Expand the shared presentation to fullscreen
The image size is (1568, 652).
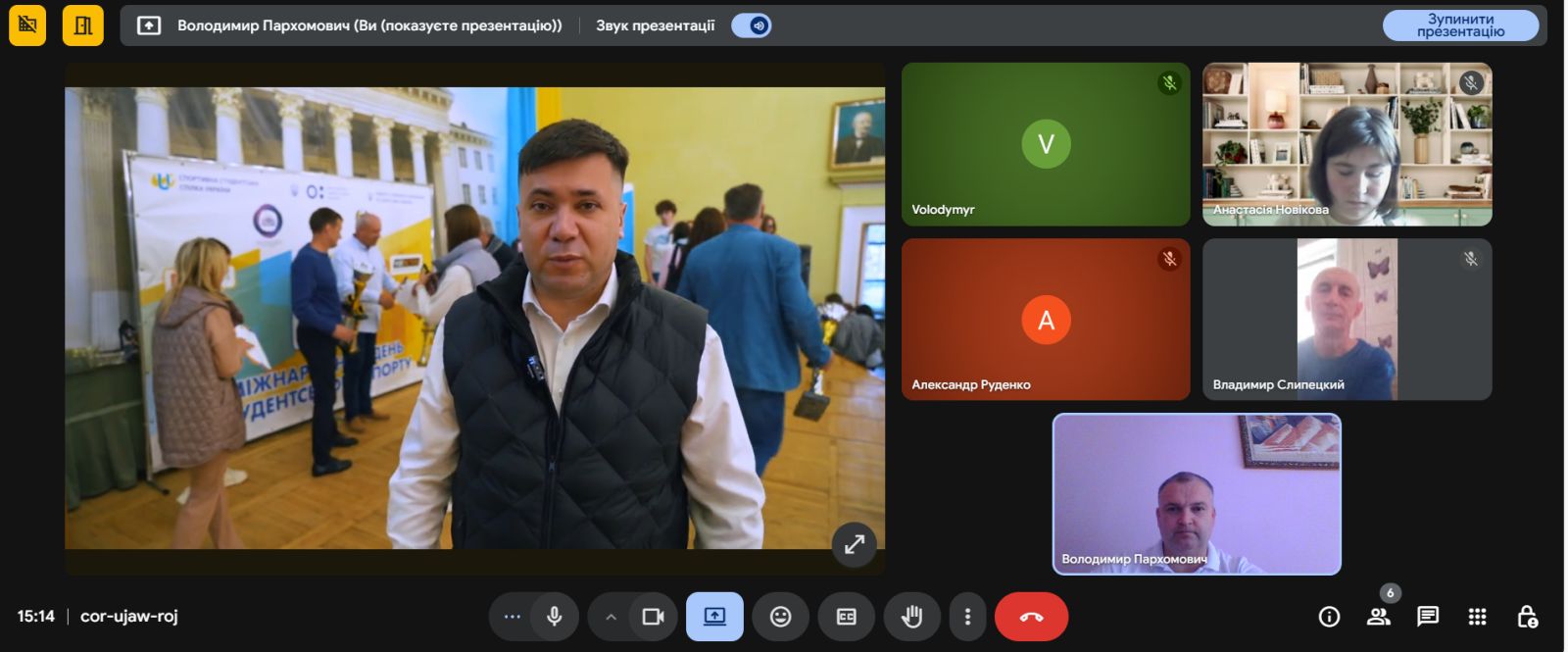854,544
